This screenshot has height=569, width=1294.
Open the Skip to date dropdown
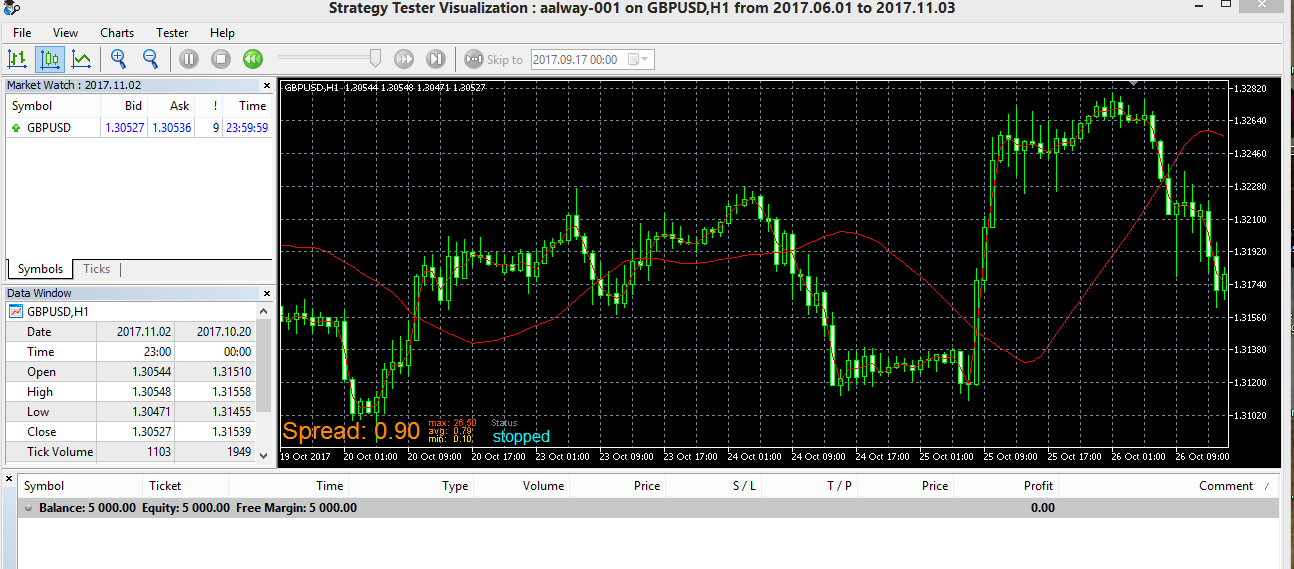pyautogui.click(x=645, y=59)
